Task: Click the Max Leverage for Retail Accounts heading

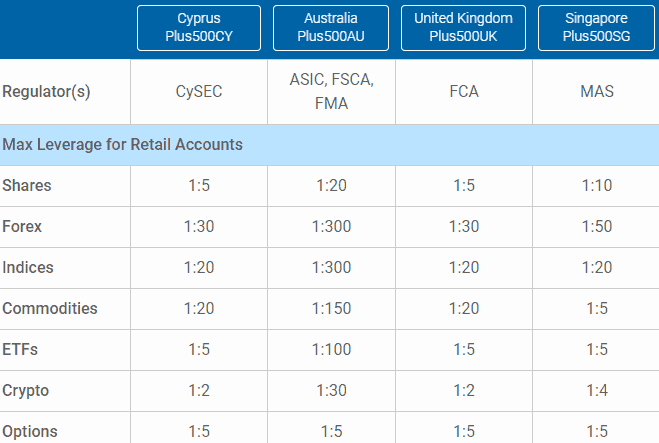Action: 122,145
